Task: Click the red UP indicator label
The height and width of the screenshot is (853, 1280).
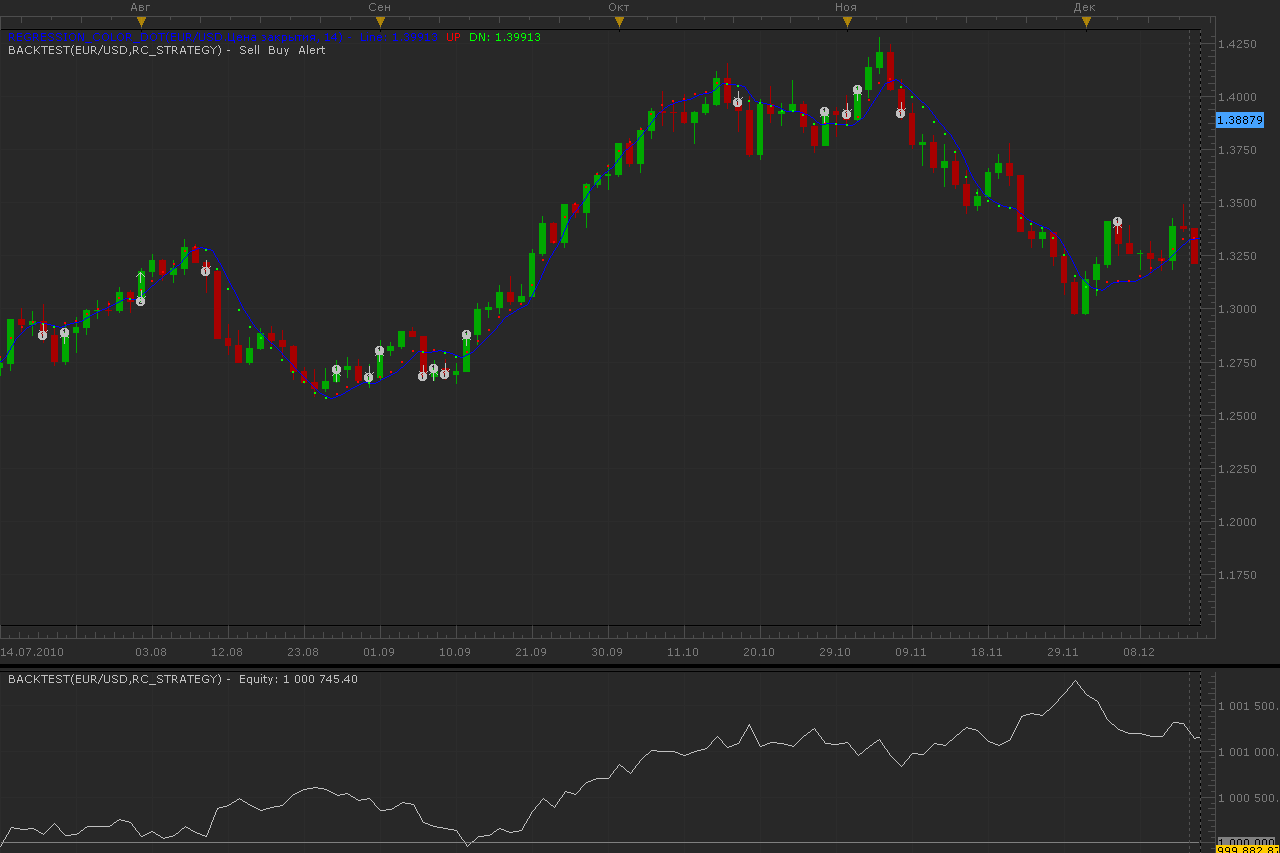Action: [453, 37]
